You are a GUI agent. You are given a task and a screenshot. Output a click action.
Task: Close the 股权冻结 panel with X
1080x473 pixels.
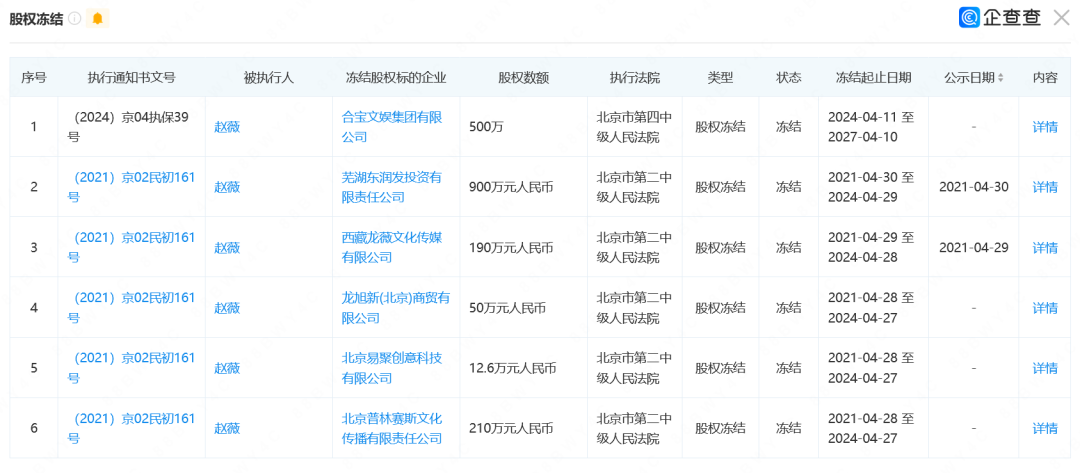click(x=1061, y=18)
